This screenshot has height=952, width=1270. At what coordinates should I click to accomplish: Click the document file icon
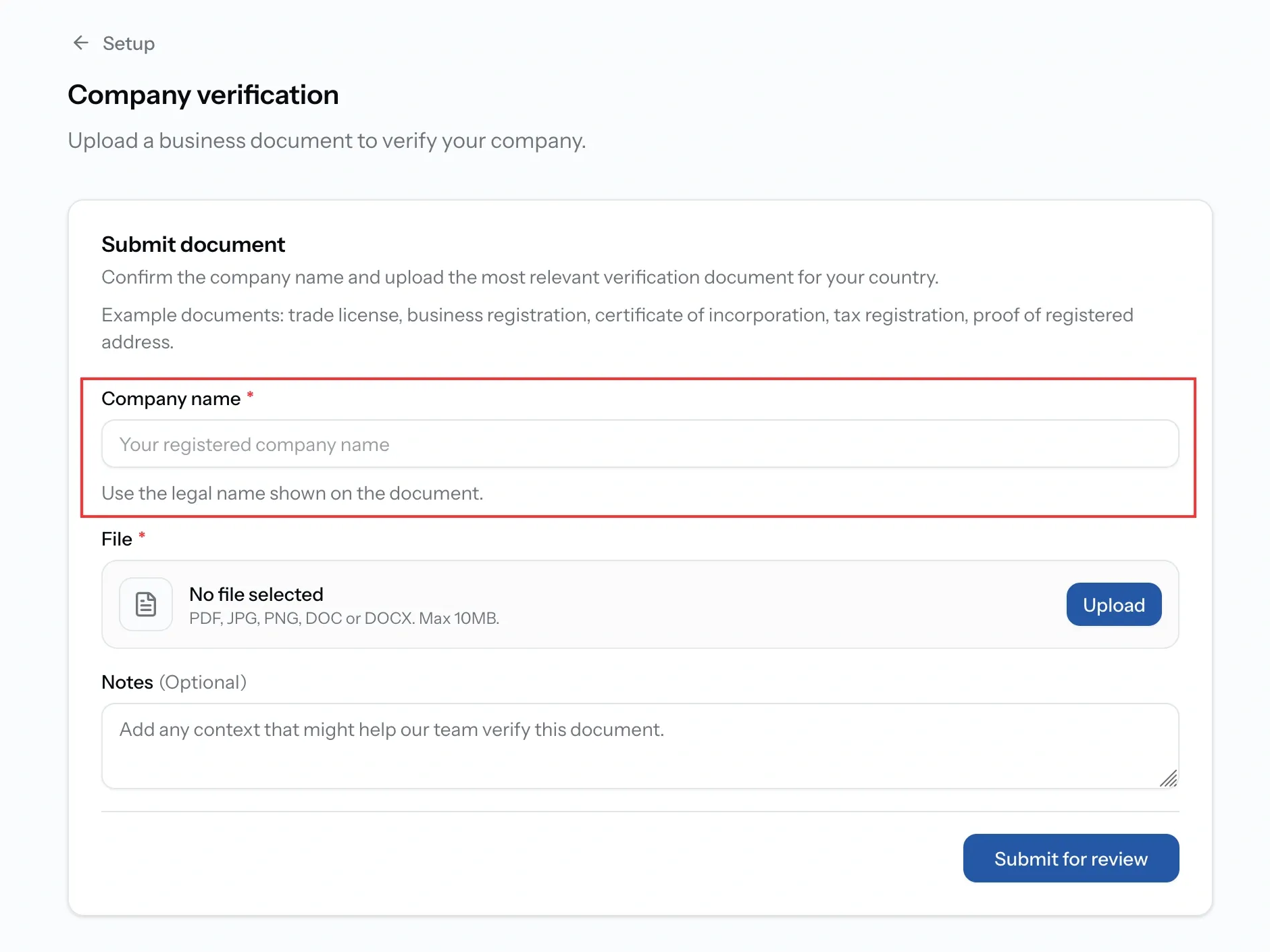click(x=146, y=604)
